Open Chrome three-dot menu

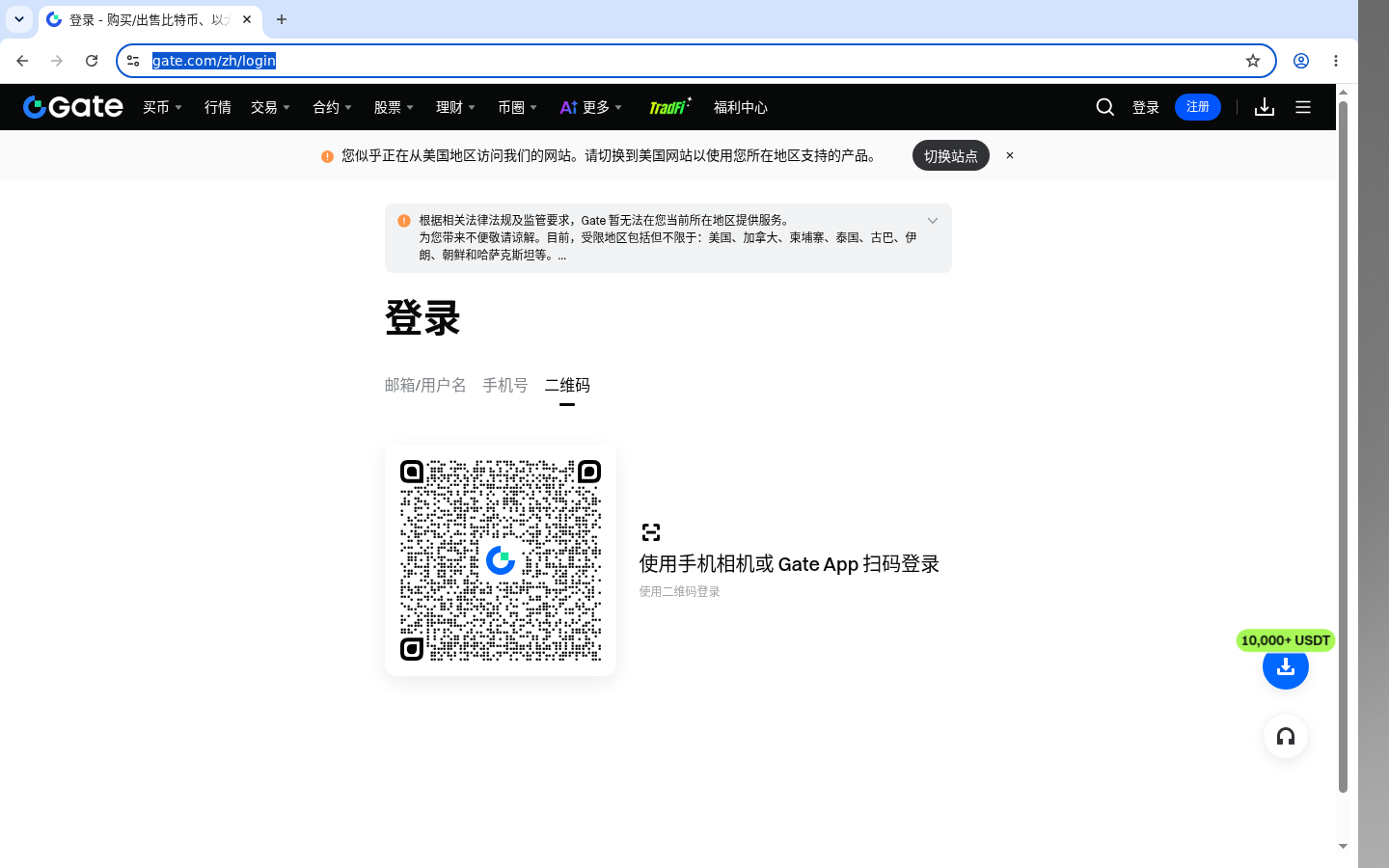point(1336,61)
